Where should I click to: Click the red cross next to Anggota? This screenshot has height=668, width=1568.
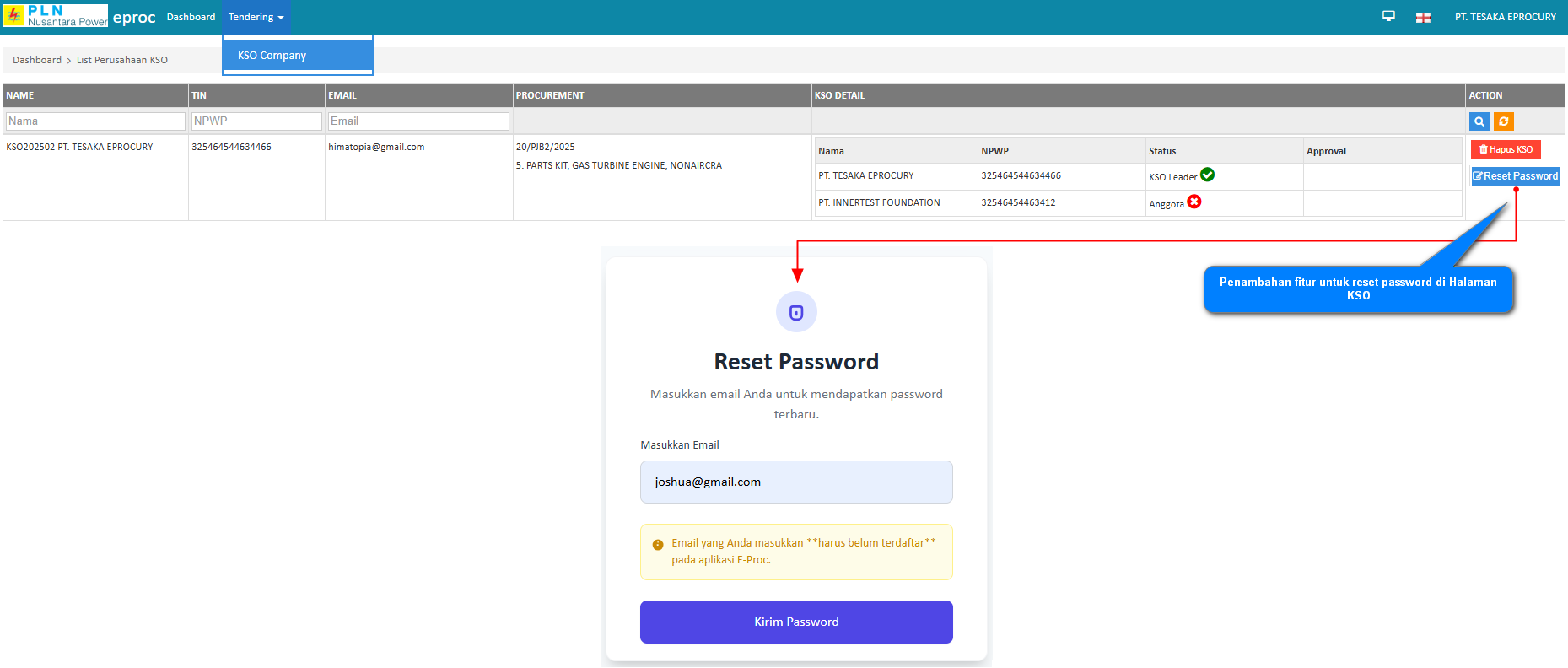(1194, 202)
